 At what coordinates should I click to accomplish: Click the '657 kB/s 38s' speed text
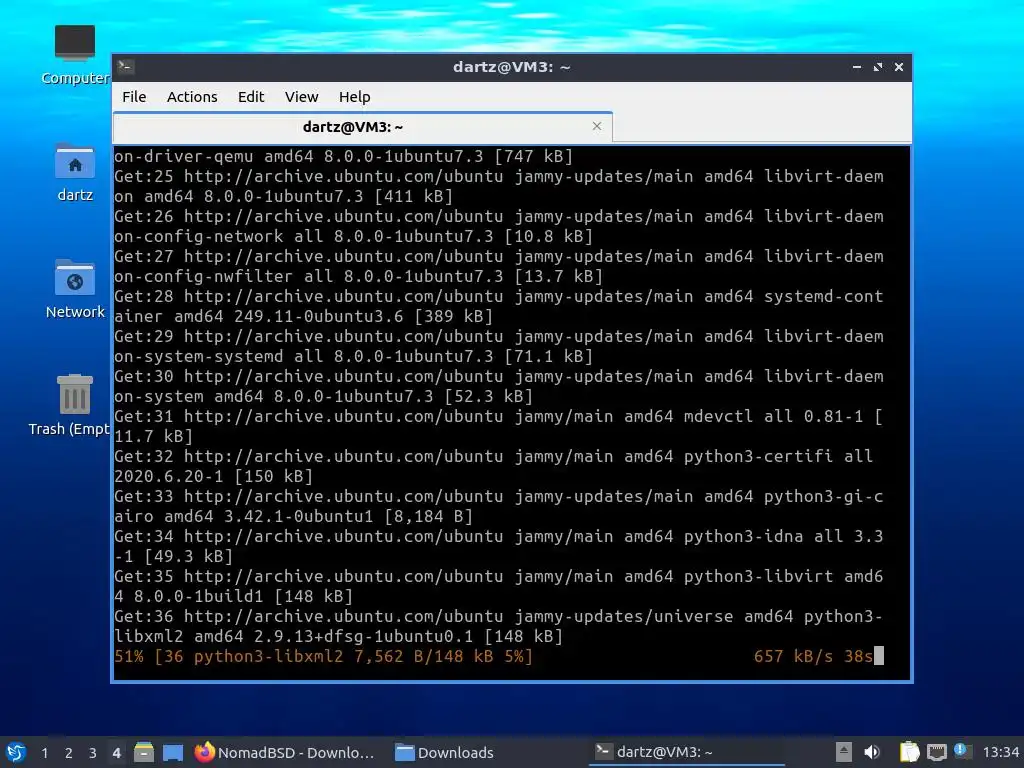pos(813,656)
